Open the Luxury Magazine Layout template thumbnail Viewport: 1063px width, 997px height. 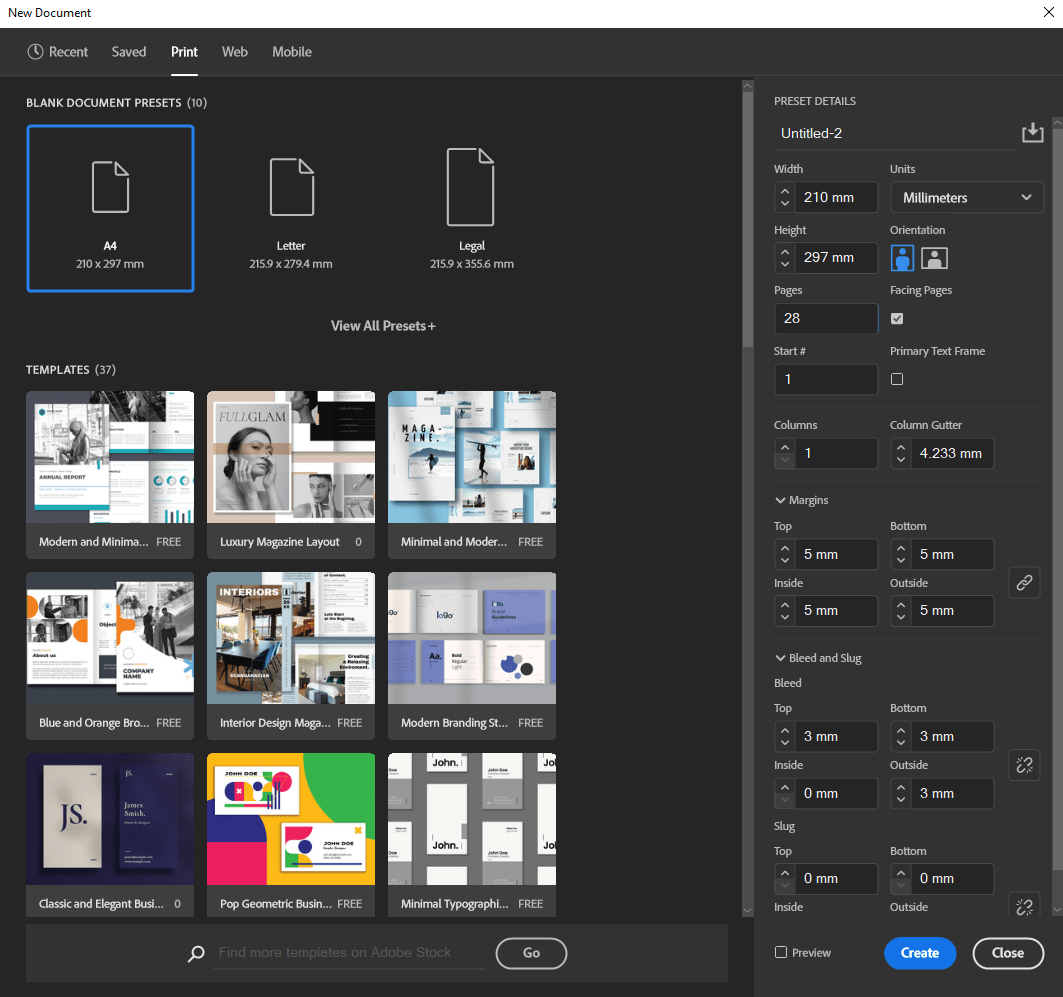[291, 458]
